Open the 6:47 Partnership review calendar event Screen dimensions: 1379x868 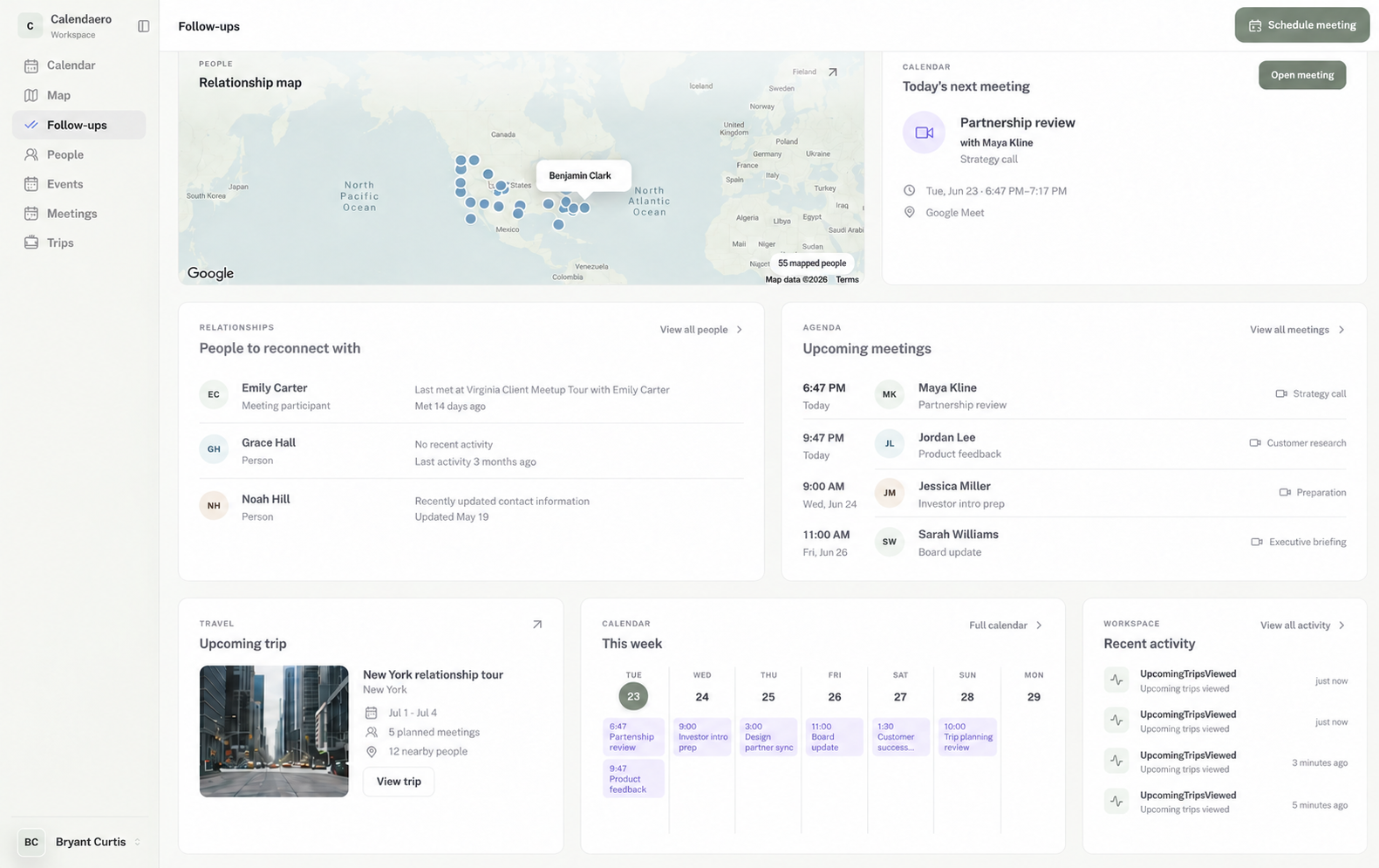point(633,737)
